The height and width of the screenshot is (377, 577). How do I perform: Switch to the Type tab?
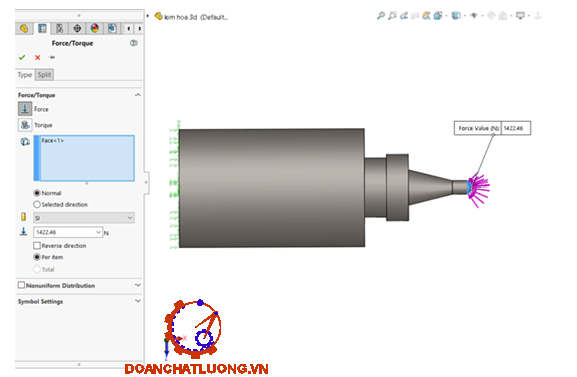[25, 75]
